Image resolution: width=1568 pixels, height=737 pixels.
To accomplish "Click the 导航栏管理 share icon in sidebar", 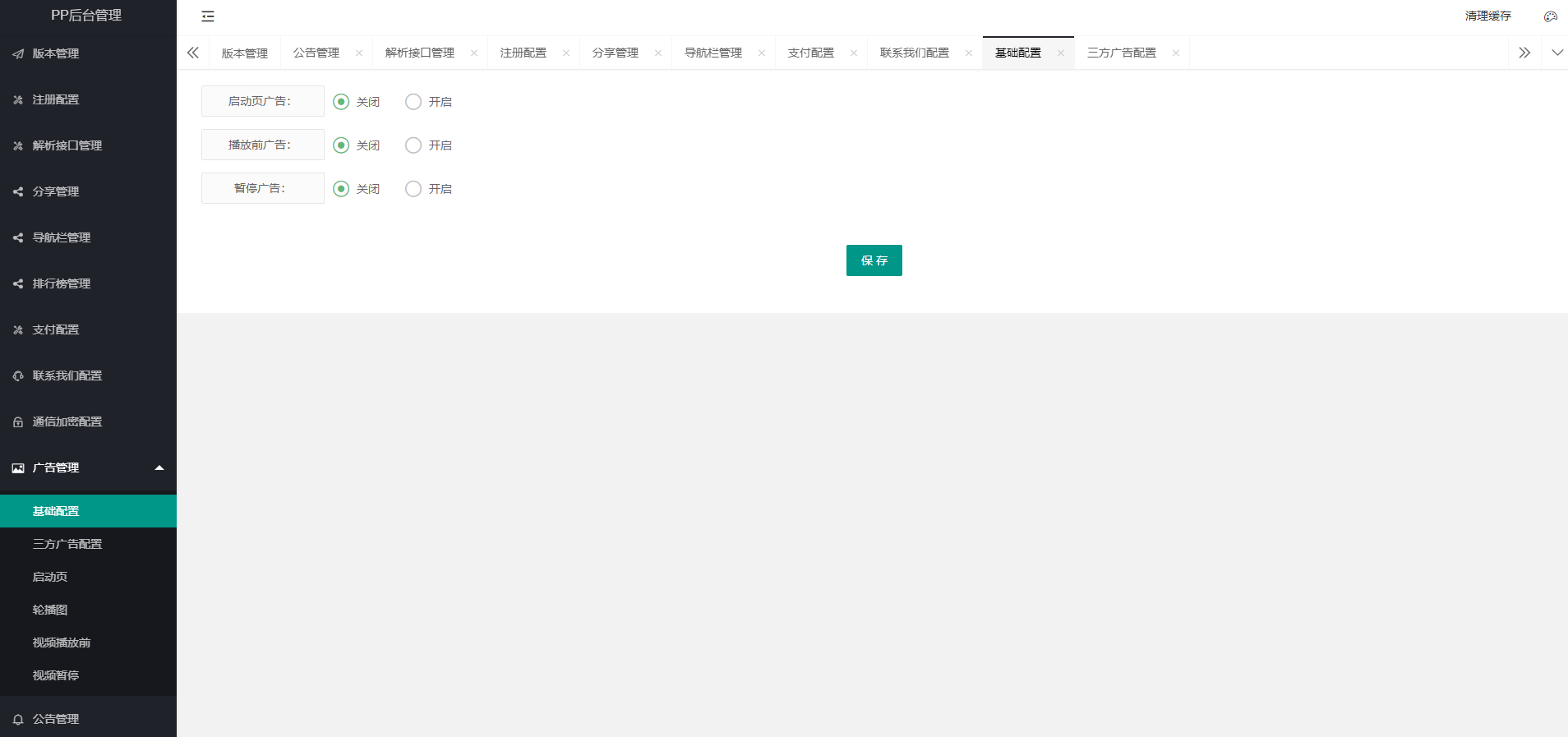I will tap(18, 237).
